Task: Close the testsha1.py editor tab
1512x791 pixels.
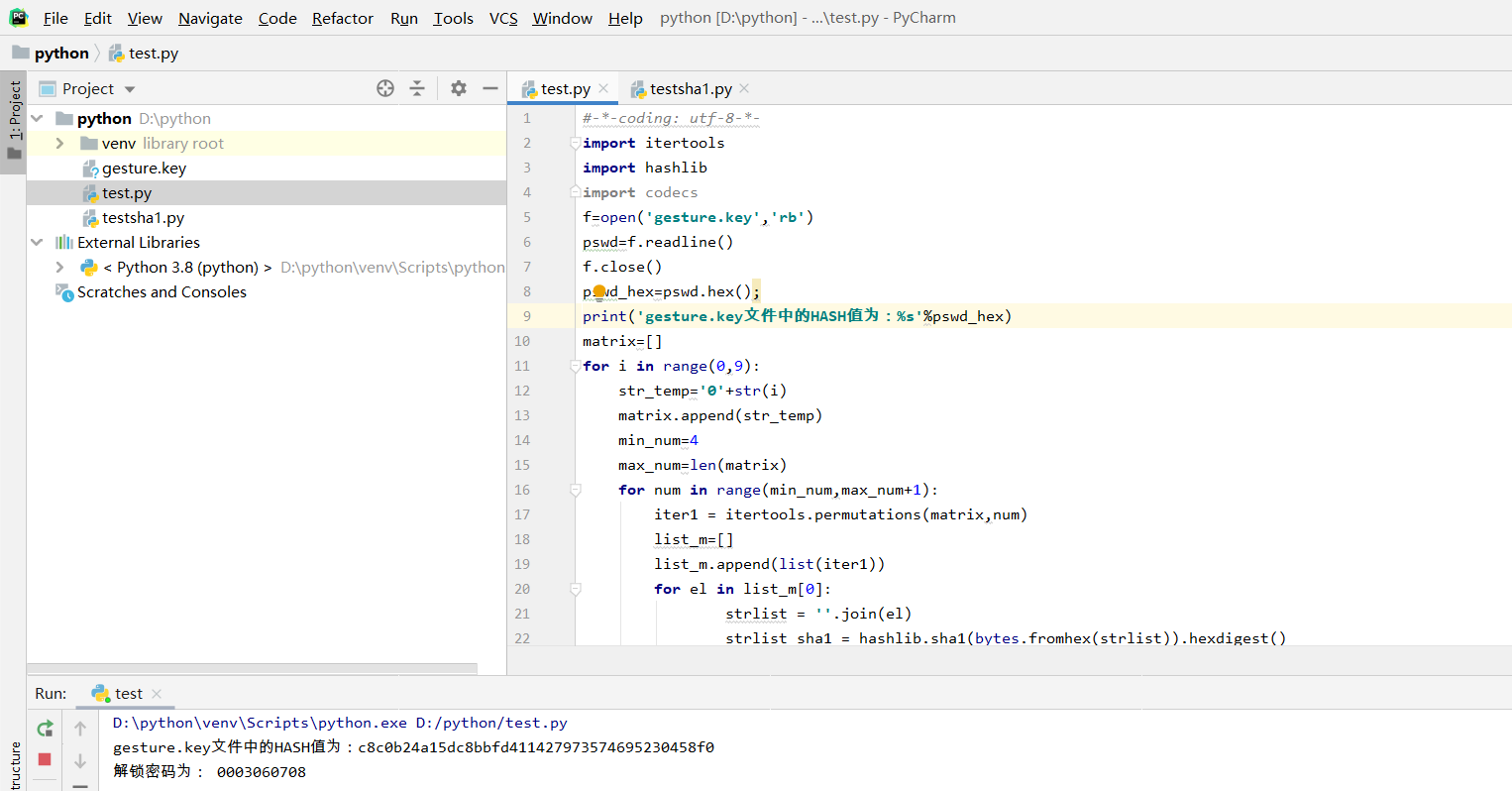Action: (x=744, y=88)
